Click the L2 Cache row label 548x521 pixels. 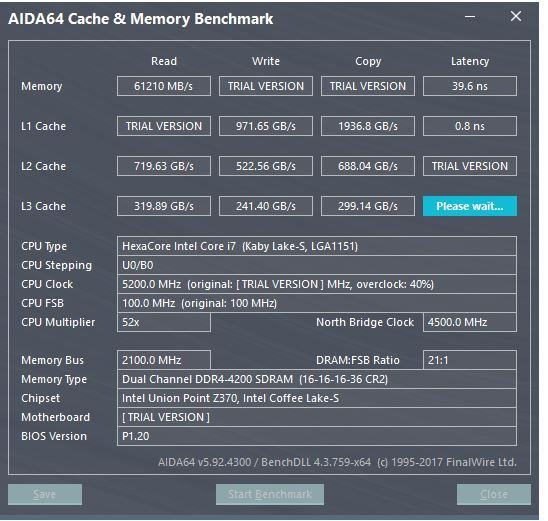(43, 166)
